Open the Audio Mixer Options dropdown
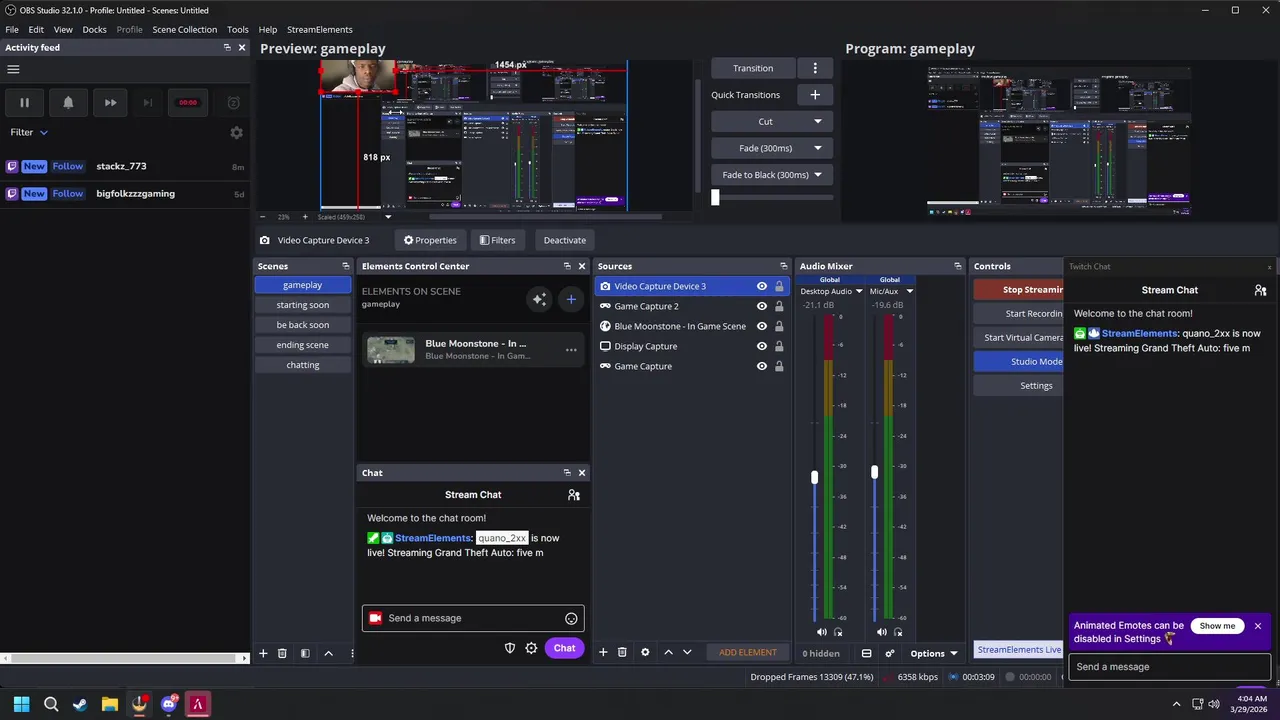The width and height of the screenshot is (1280, 720). (933, 653)
